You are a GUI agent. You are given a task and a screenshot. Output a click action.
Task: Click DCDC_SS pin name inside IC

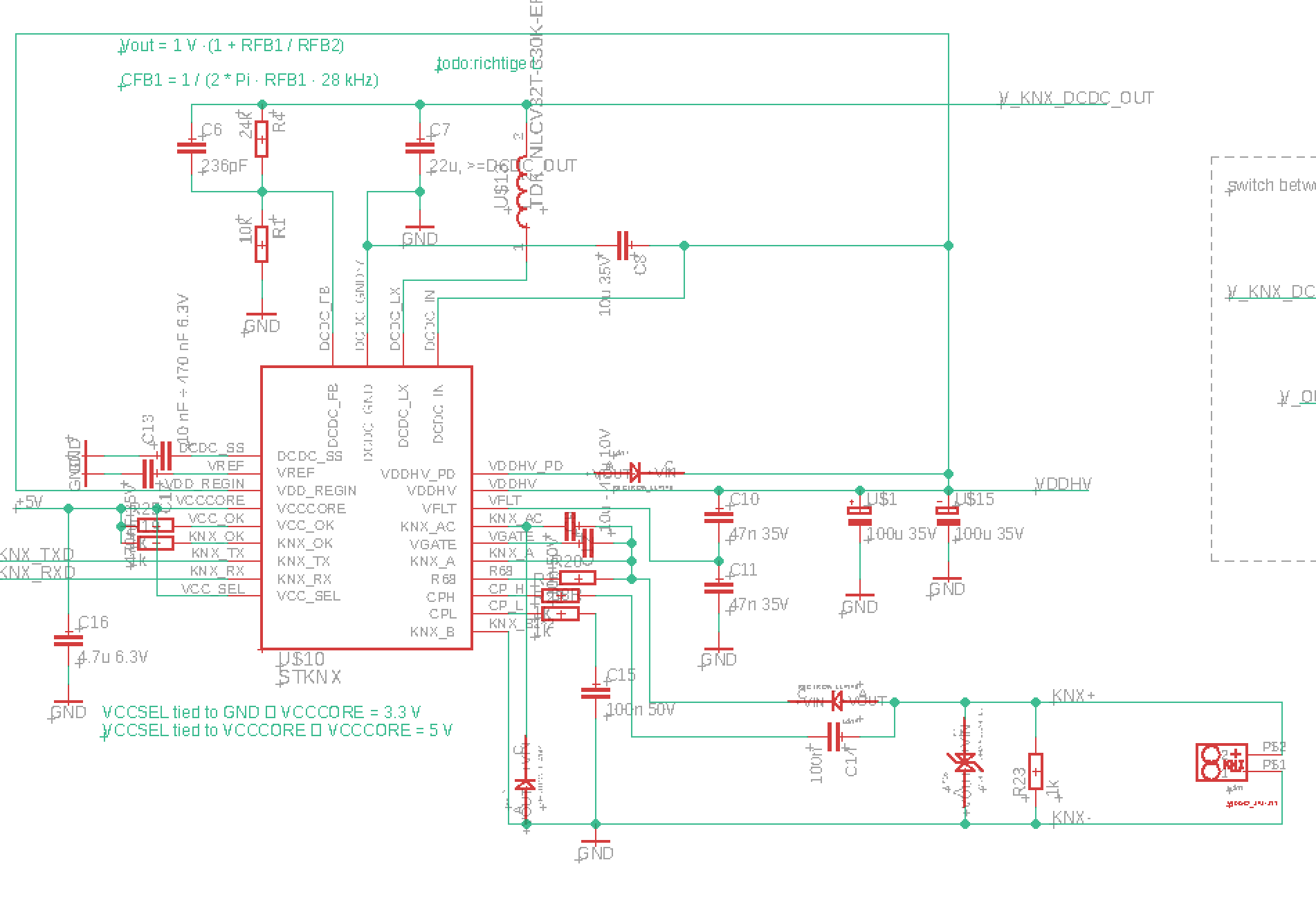pos(309,456)
